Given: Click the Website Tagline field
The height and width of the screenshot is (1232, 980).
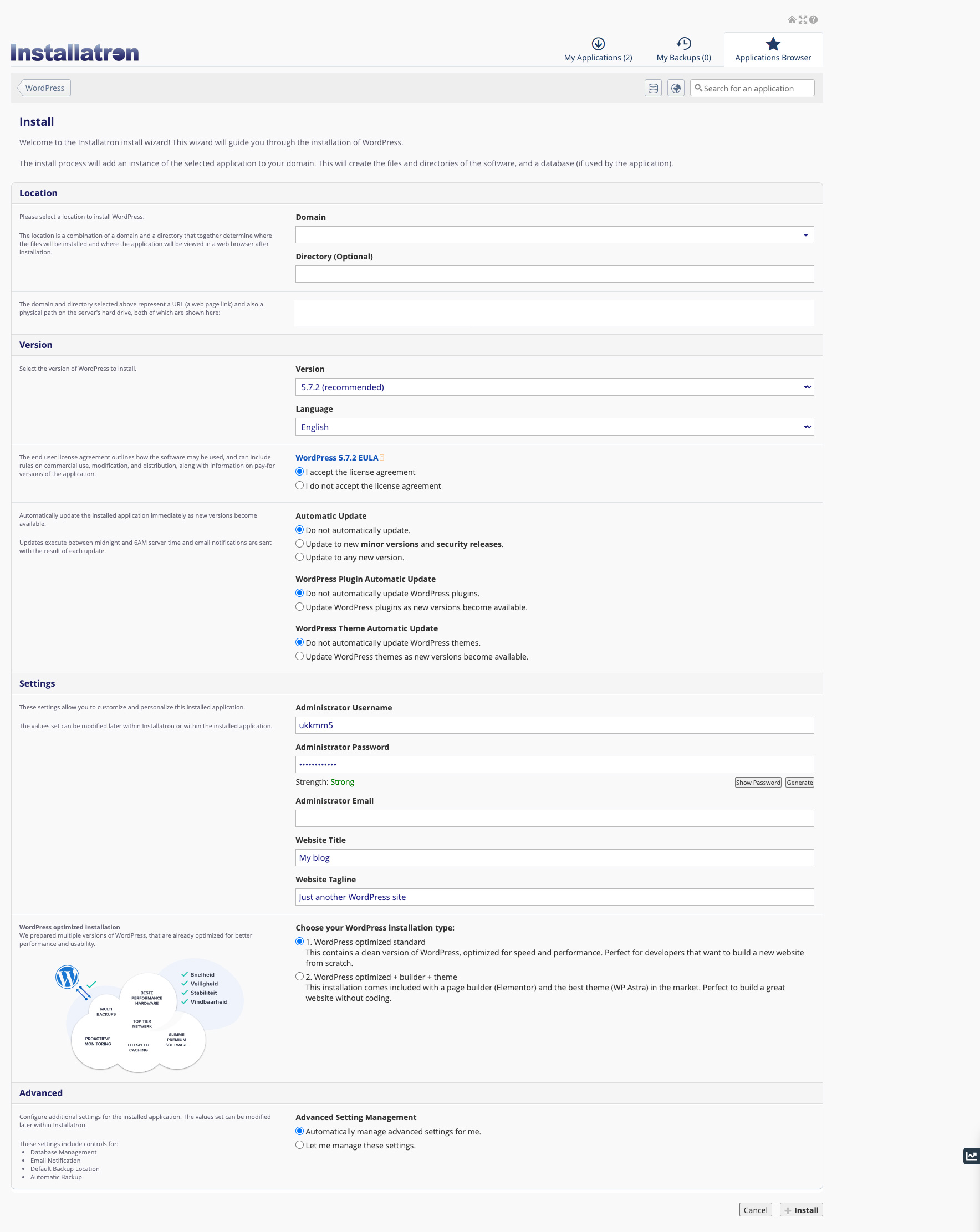Looking at the screenshot, I should (x=554, y=897).
